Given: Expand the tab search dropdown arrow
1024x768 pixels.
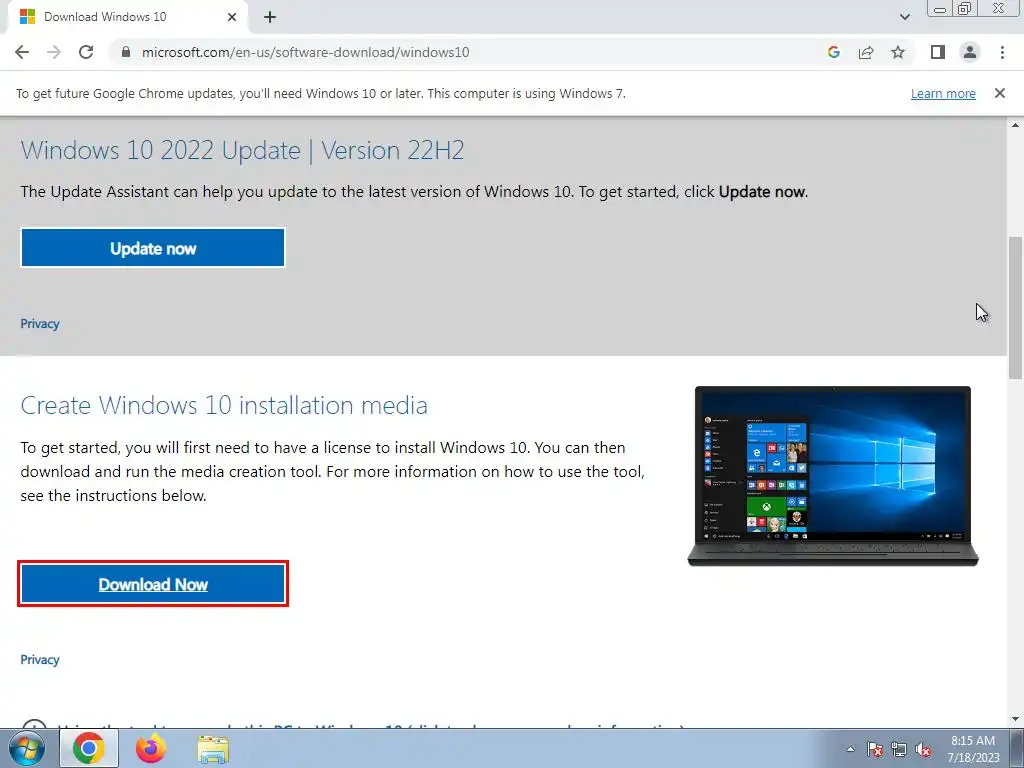Looking at the screenshot, I should [904, 17].
